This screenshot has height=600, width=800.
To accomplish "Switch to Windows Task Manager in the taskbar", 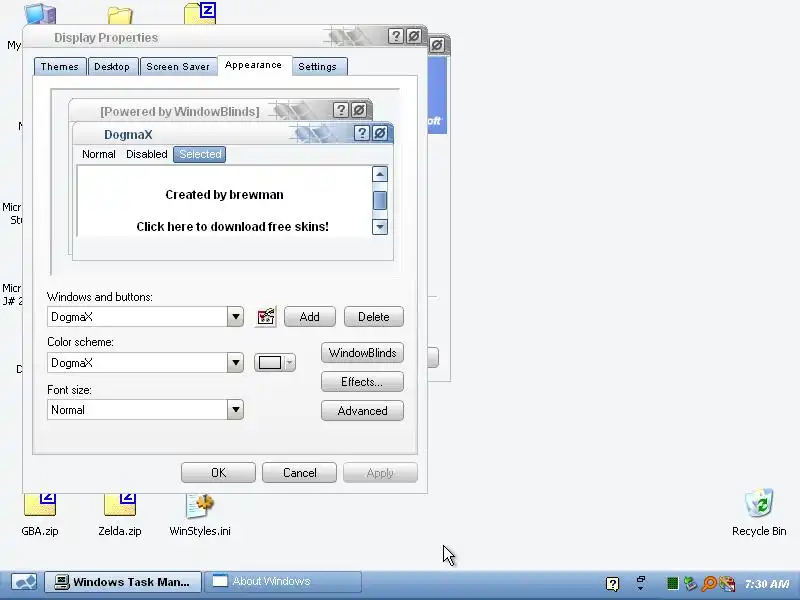I will 123,582.
